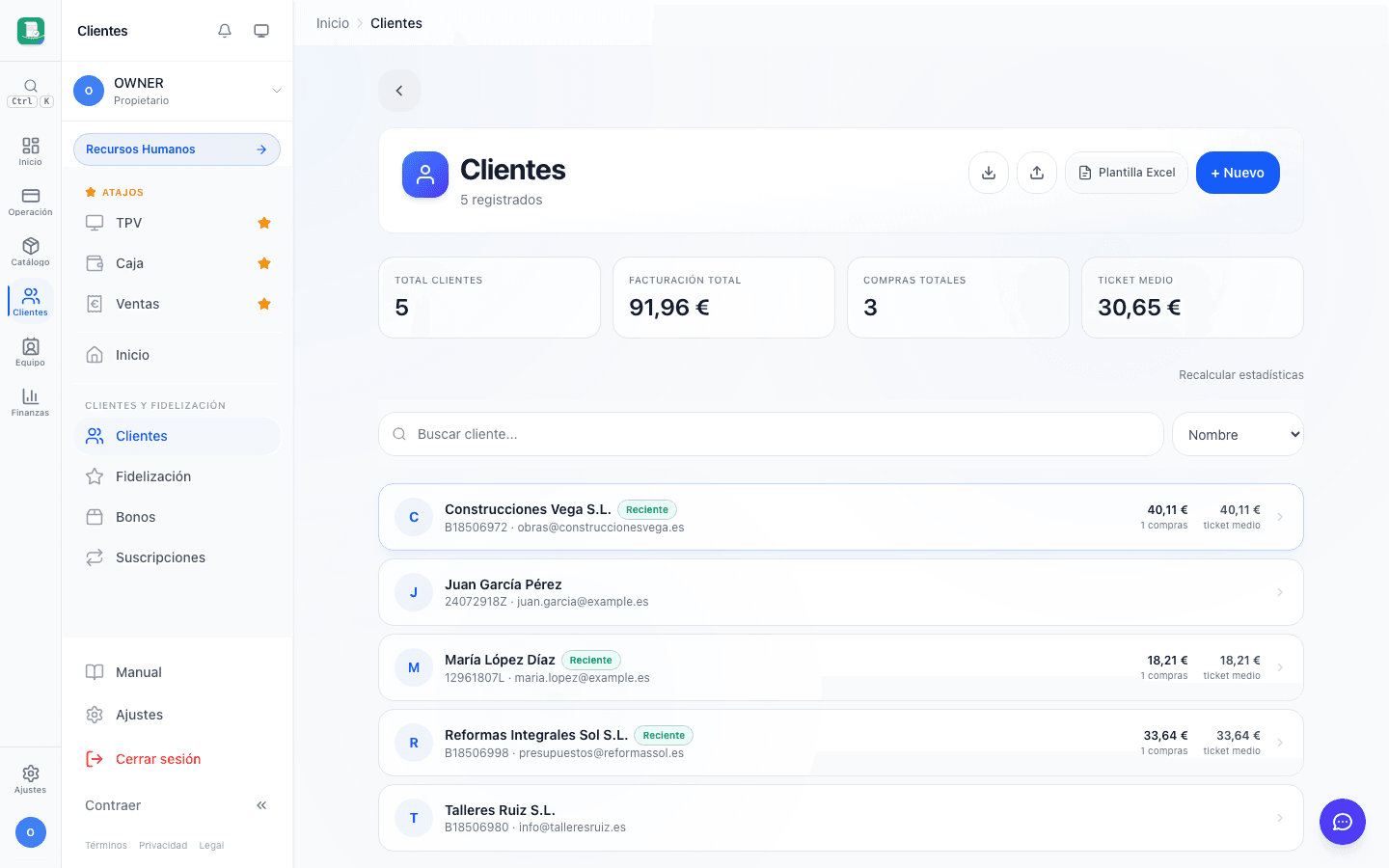Open search with Ctrl K icon
1389x868 pixels.
click(31, 93)
